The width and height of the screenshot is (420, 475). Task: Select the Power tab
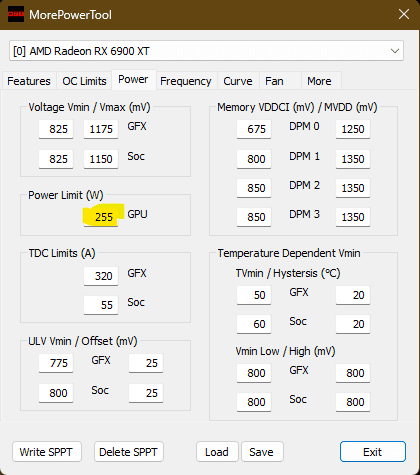(x=133, y=80)
